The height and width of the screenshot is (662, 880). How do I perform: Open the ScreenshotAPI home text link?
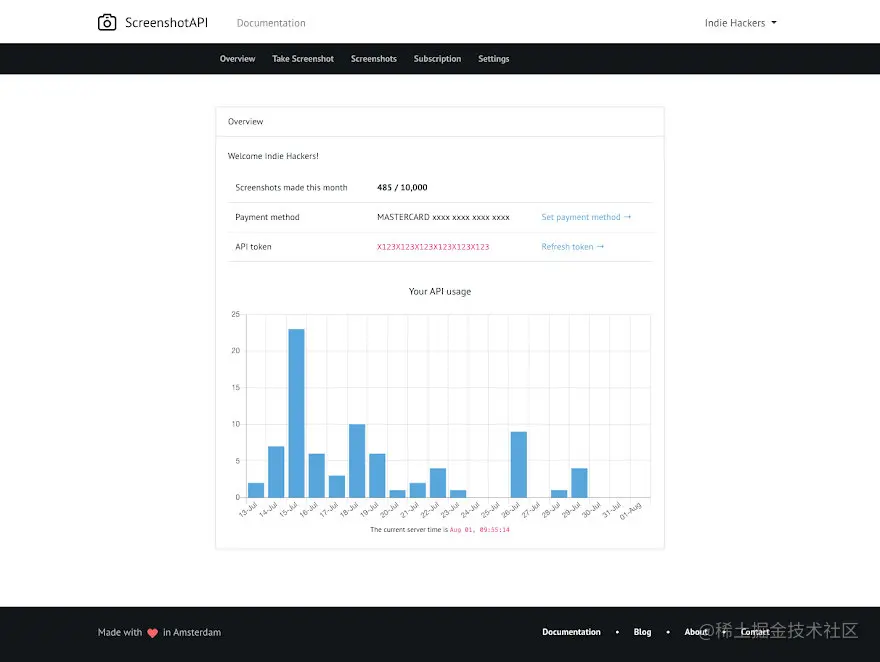point(166,22)
